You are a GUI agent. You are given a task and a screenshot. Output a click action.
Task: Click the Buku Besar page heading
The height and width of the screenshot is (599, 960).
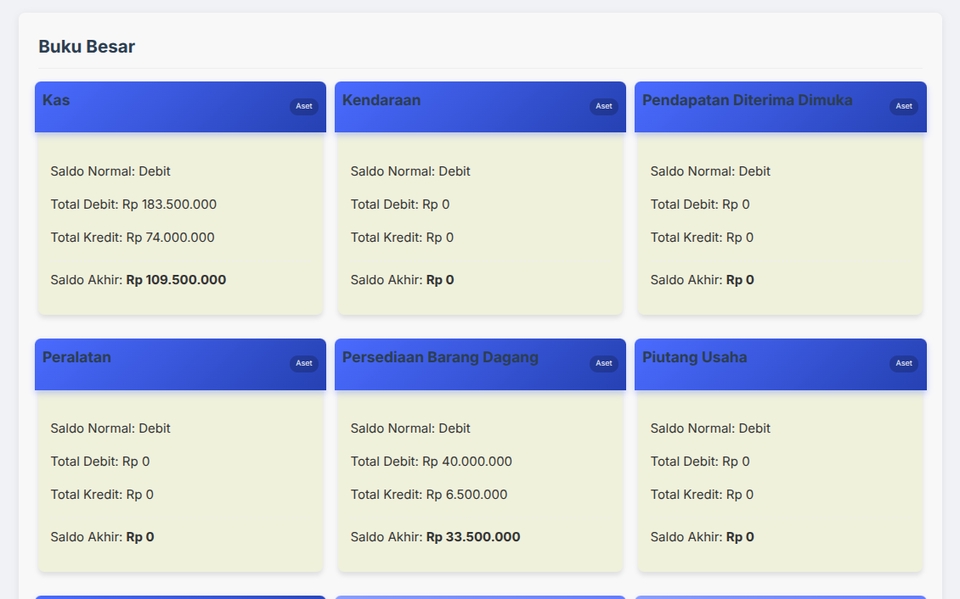point(87,46)
